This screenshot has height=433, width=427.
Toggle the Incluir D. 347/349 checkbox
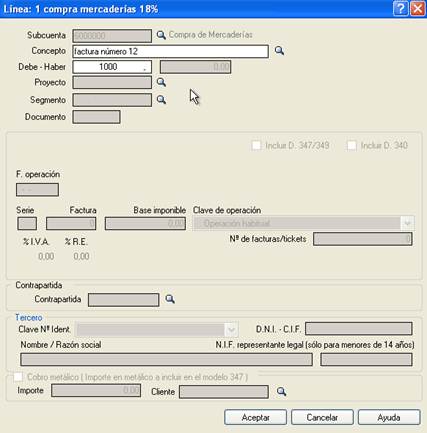[x=256, y=145]
